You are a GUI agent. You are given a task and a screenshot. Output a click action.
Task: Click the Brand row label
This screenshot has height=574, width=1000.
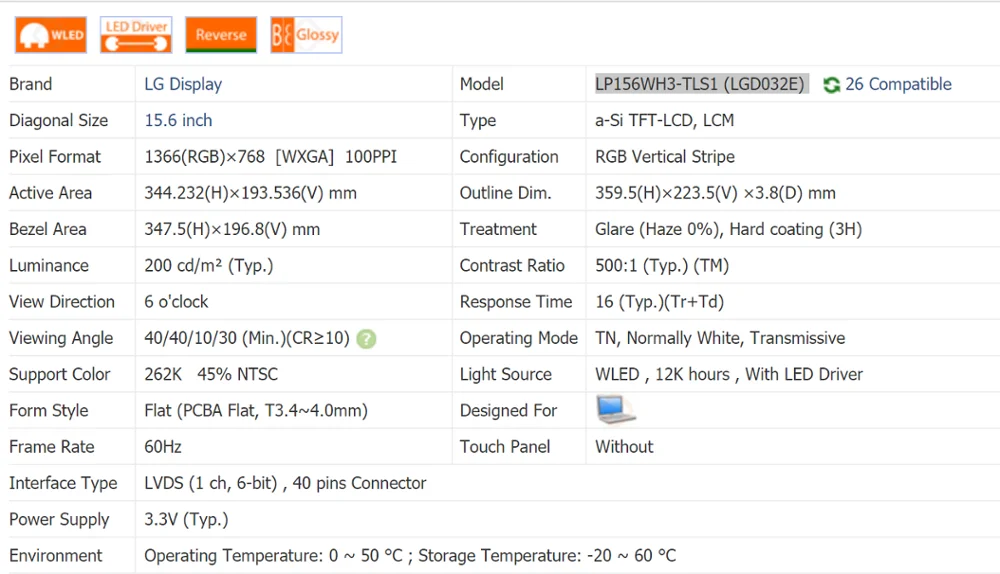(x=31, y=84)
